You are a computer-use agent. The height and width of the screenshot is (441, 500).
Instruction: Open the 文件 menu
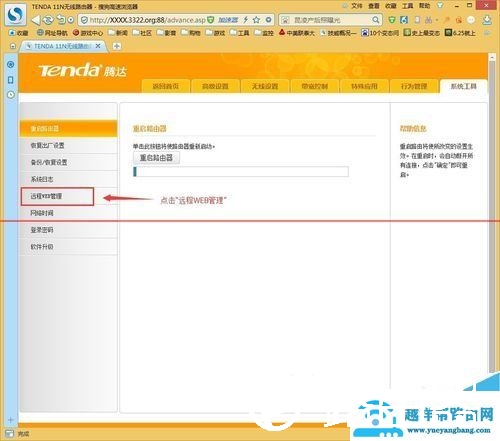[357, 6]
